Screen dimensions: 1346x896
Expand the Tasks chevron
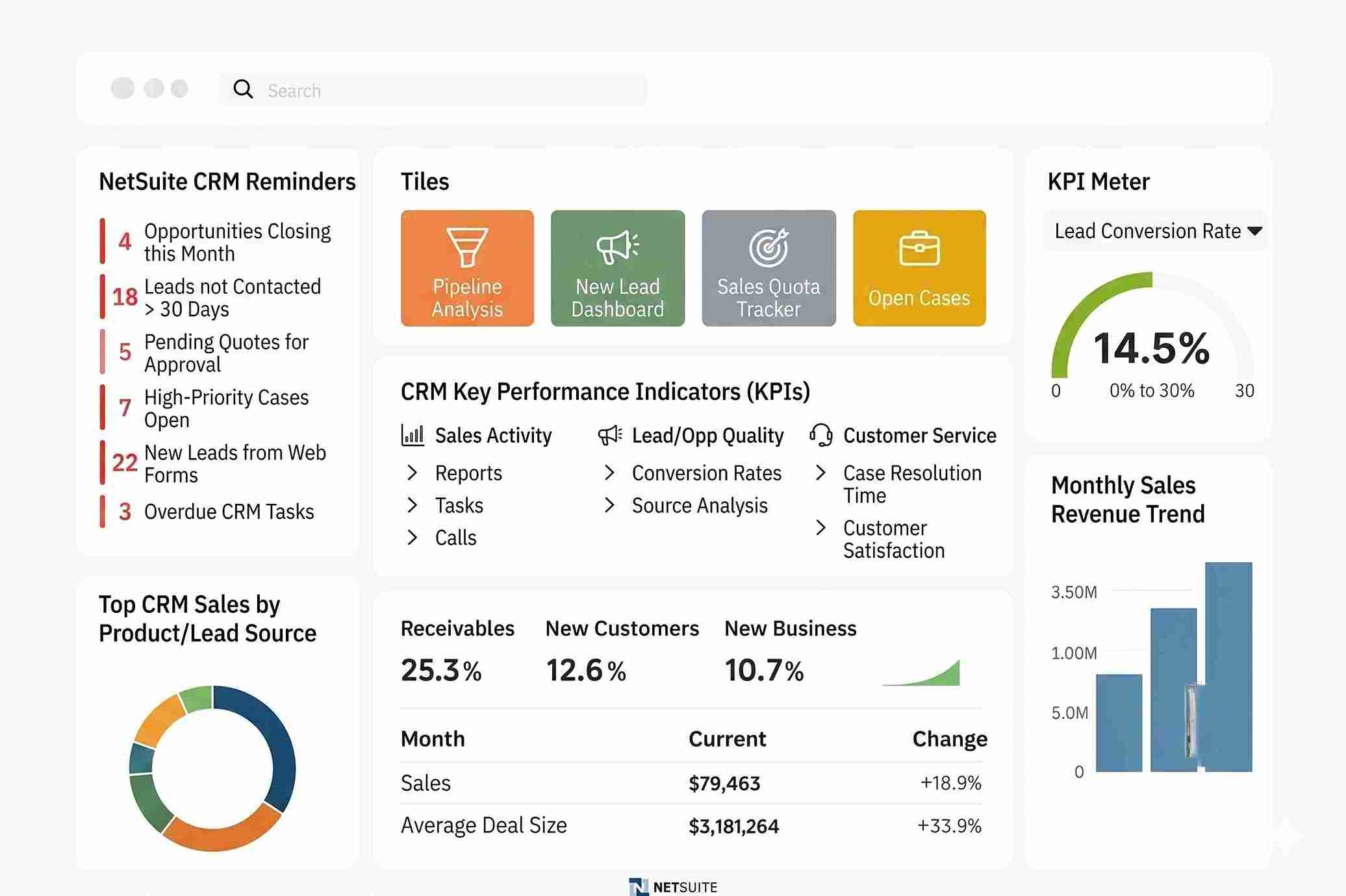click(x=412, y=505)
